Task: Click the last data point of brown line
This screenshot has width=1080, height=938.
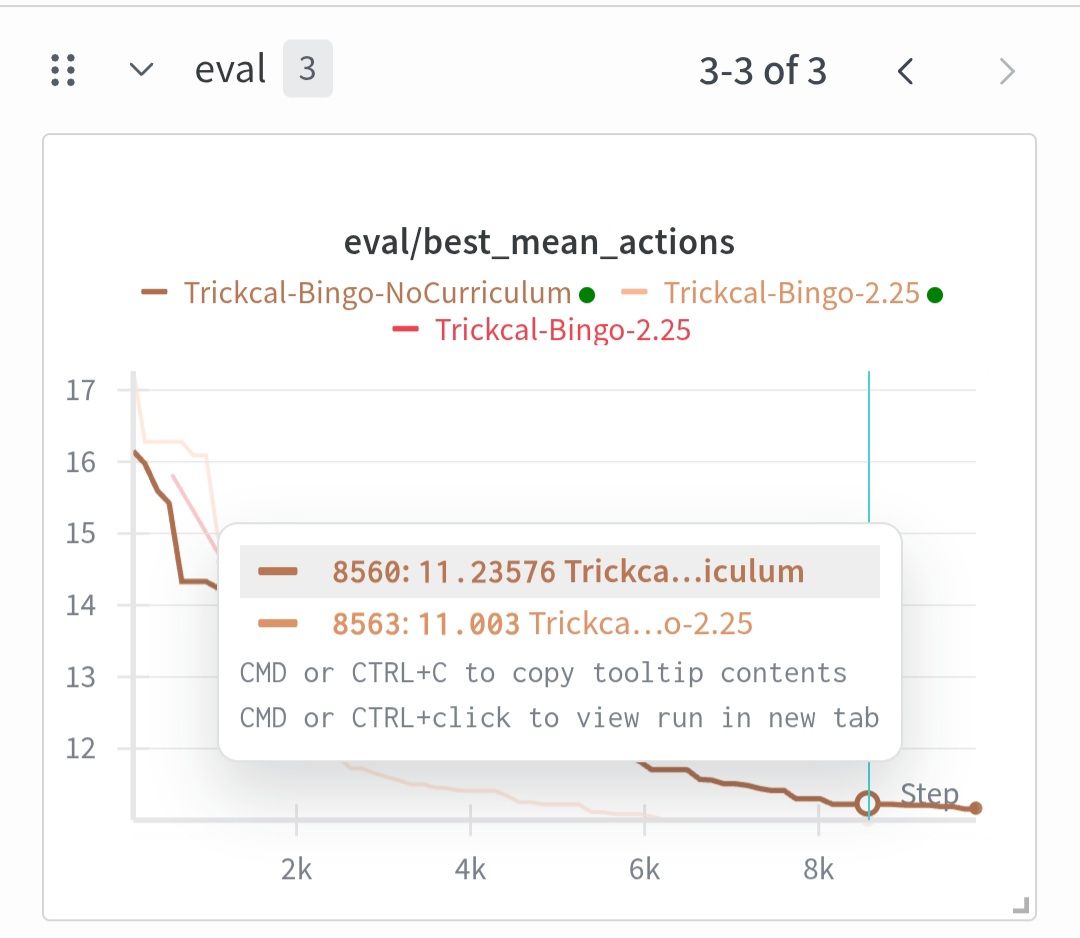Action: [976, 808]
